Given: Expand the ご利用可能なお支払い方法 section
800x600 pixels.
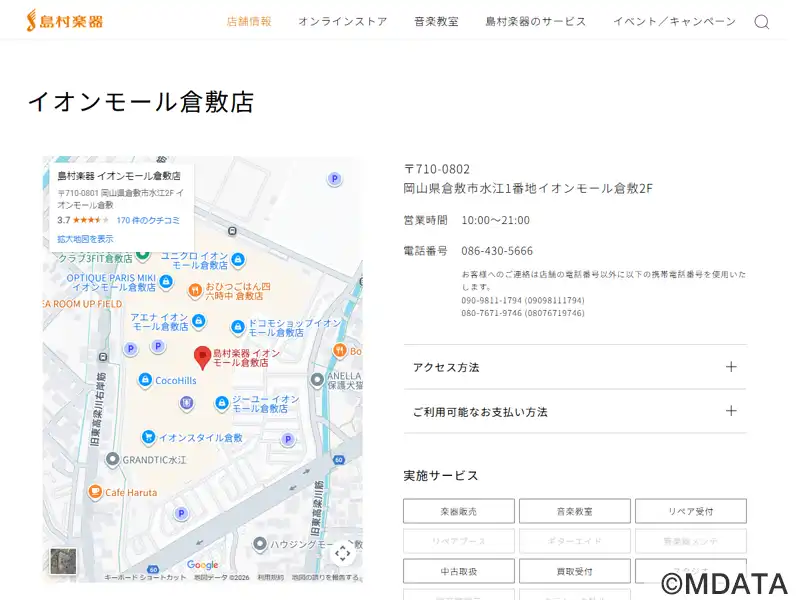Looking at the screenshot, I should [574, 411].
